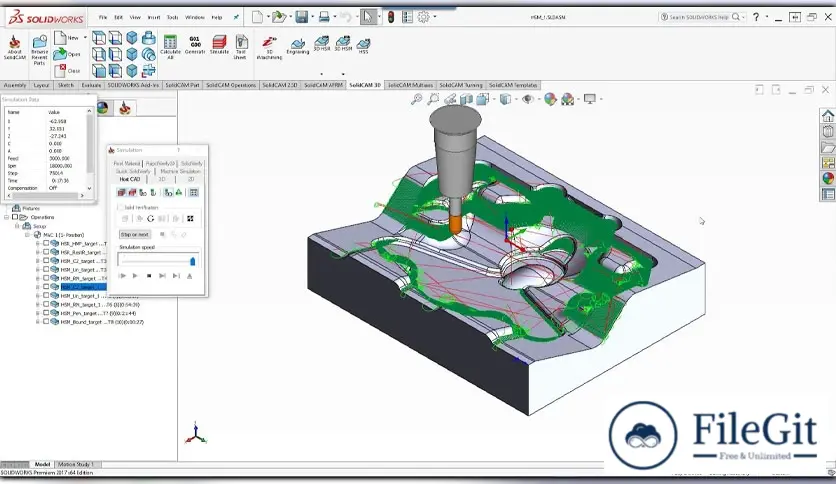Expand the Help question mark dropdown

click(x=767, y=17)
